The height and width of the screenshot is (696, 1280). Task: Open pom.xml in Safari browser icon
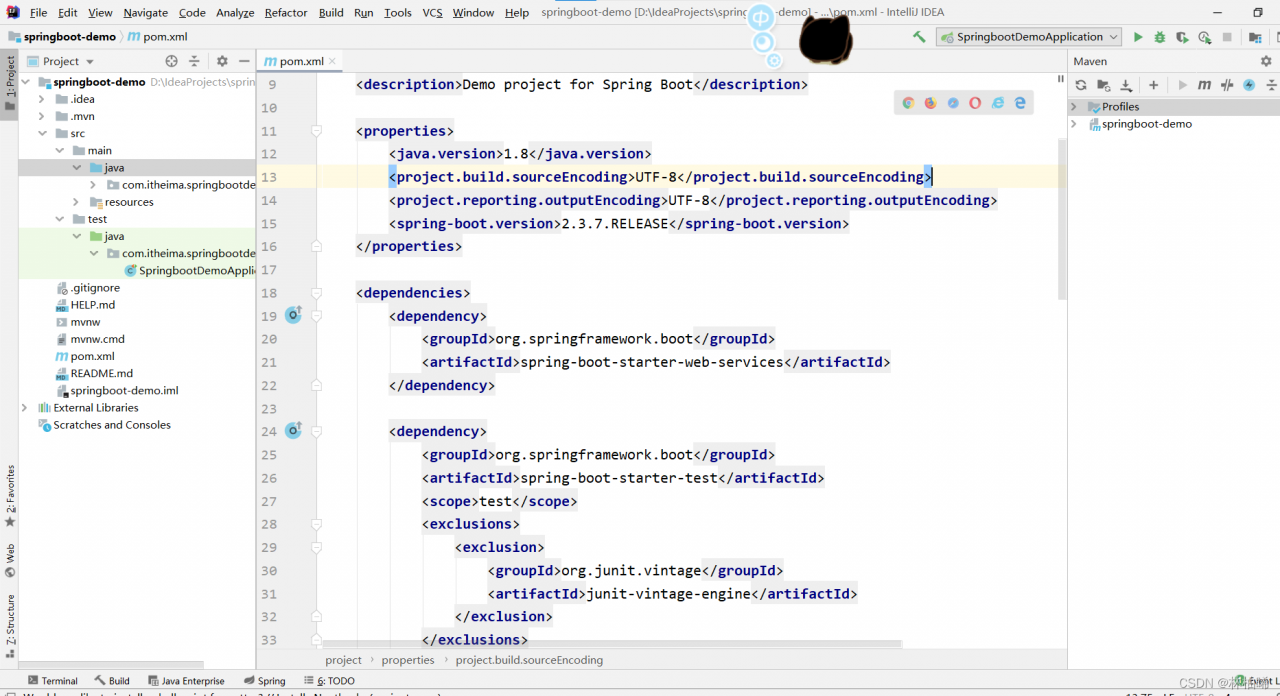[x=953, y=103]
